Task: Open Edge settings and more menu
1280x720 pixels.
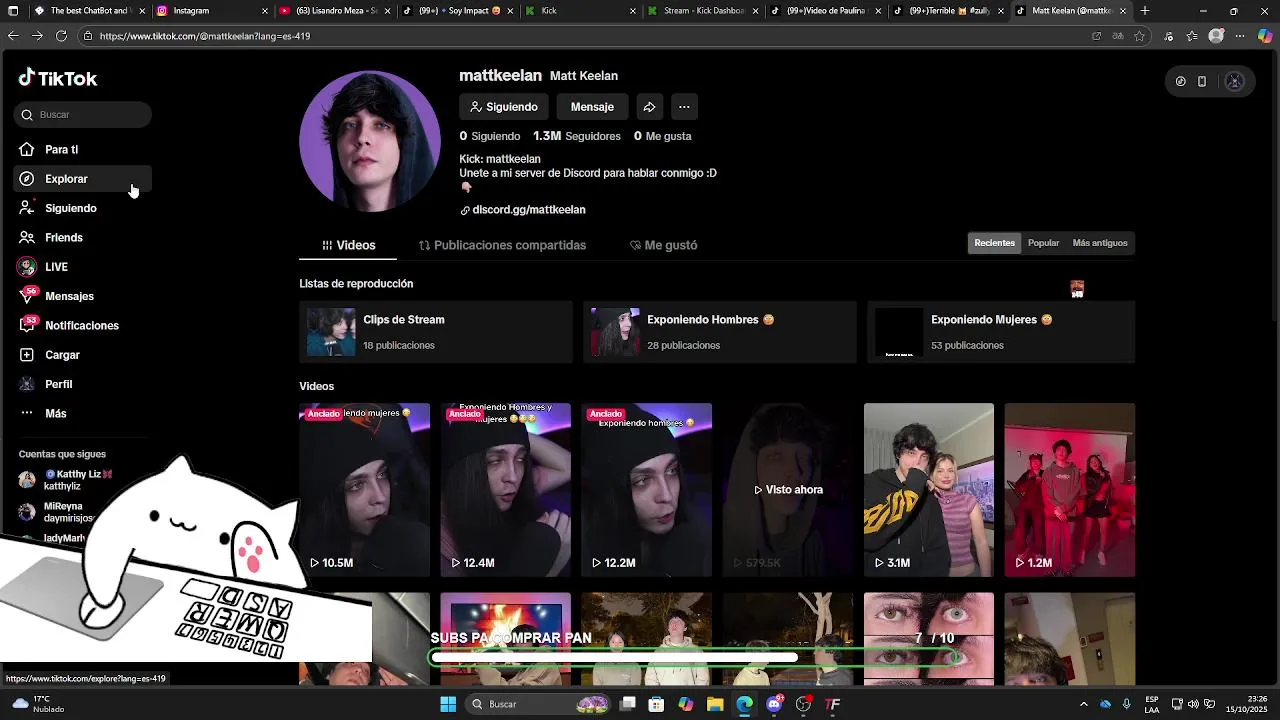Action: point(1241,36)
